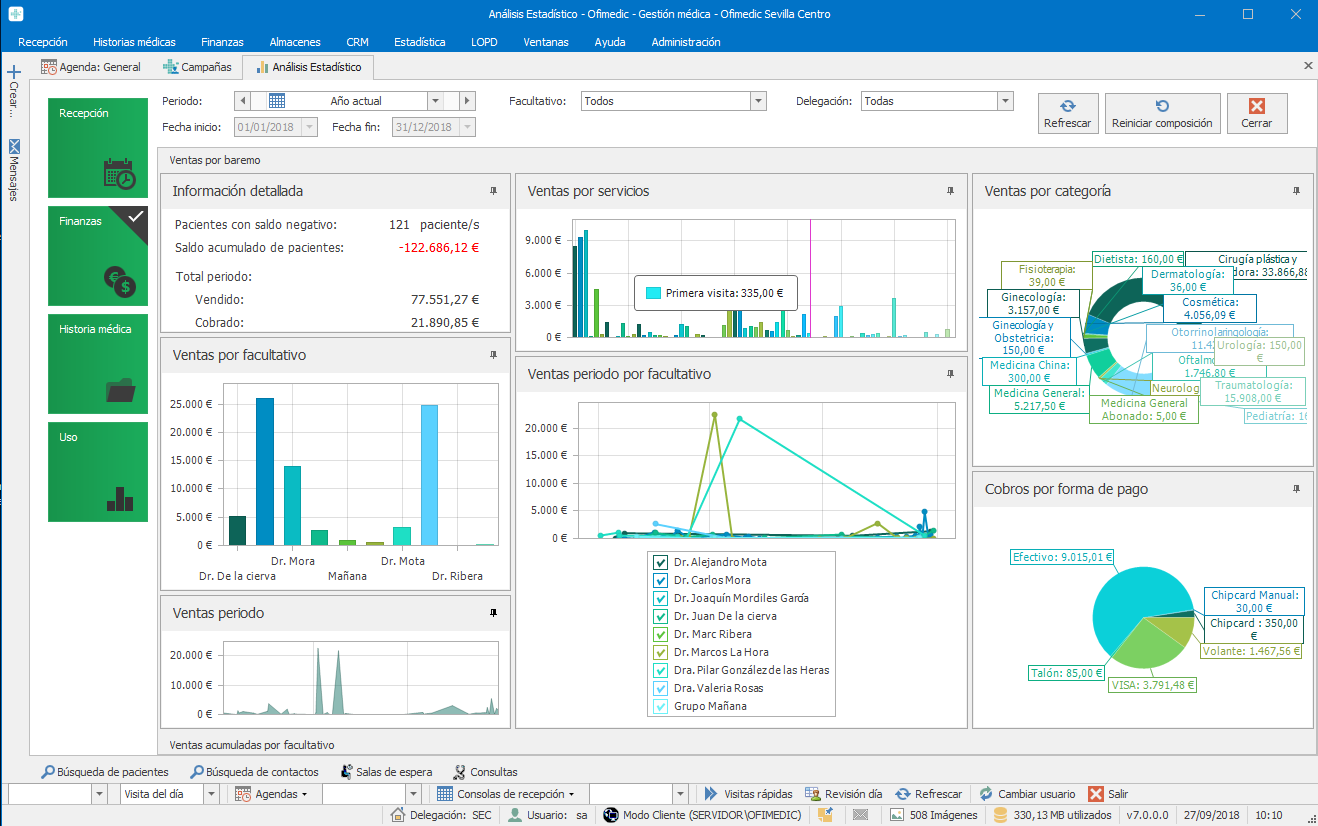Toggle Dr. Carlos Mora checkbox
Screen dimensions: 1318x826
pos(660,580)
